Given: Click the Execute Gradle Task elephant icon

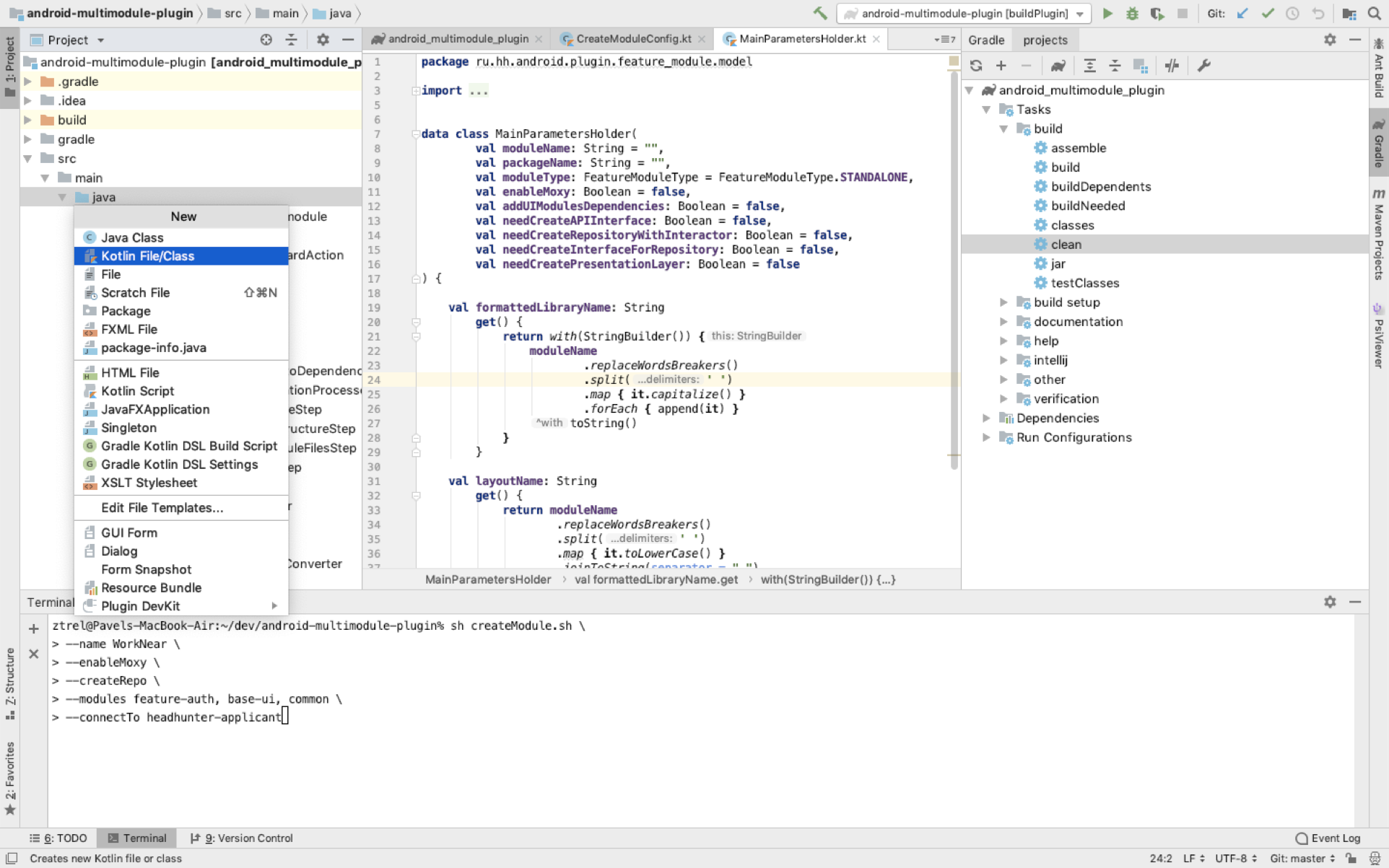Looking at the screenshot, I should [x=1058, y=66].
